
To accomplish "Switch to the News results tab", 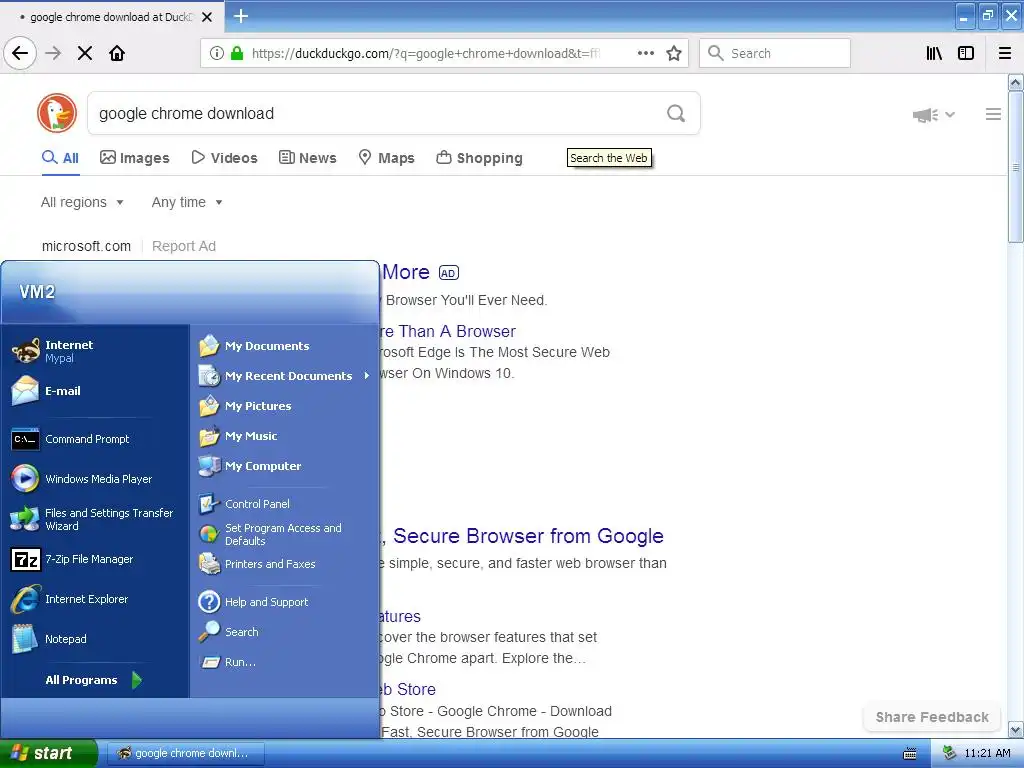I will coord(308,157).
